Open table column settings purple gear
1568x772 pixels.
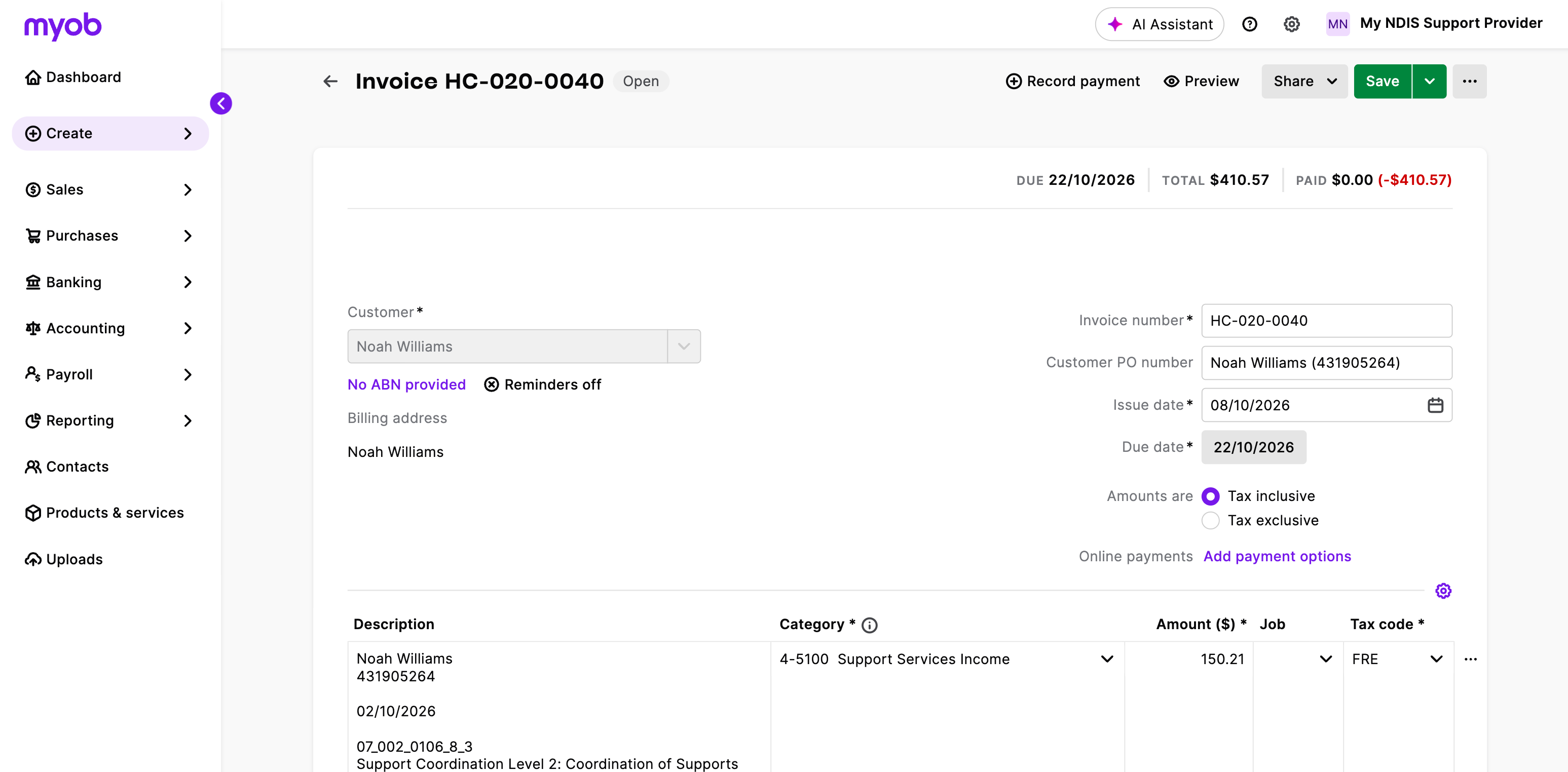[1443, 591]
